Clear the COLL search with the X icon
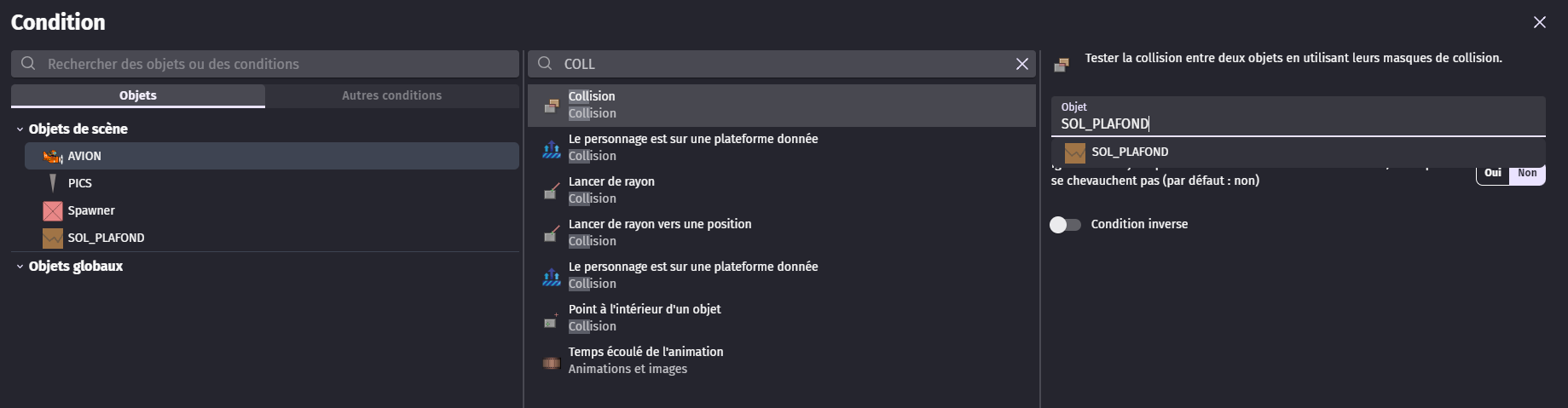This screenshot has height=408, width=1568. (1021, 64)
